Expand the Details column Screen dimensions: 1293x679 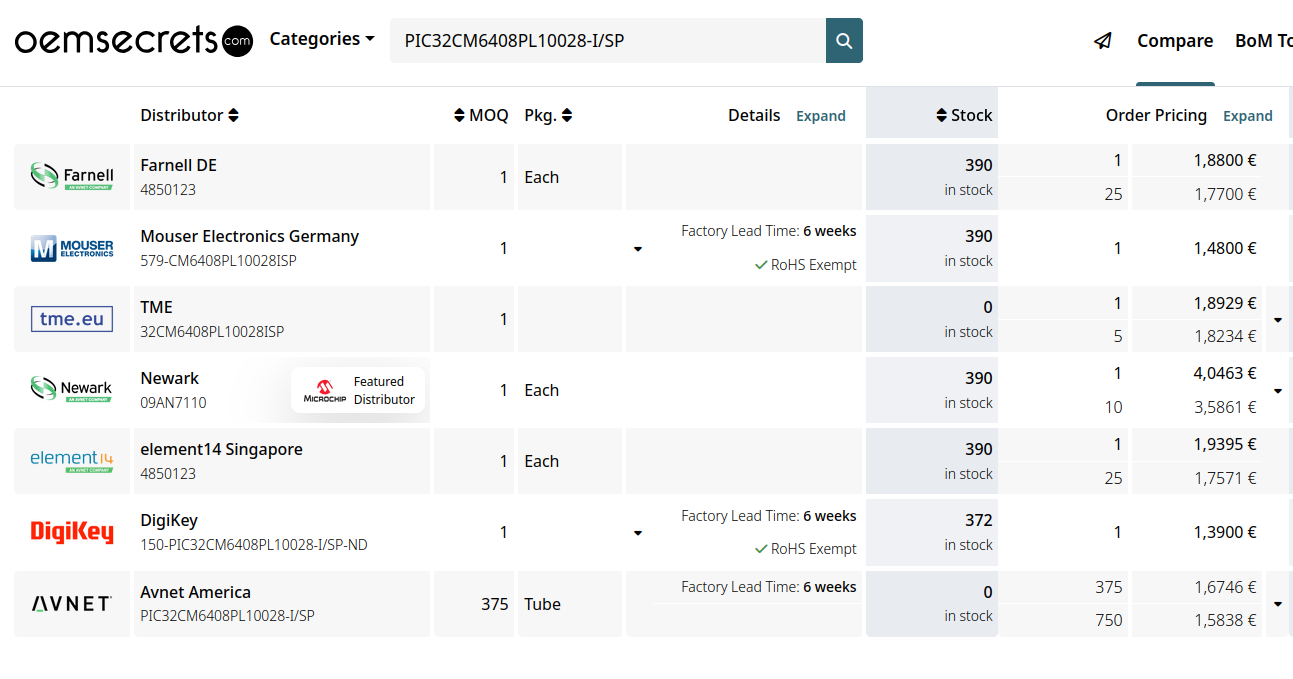click(x=820, y=116)
